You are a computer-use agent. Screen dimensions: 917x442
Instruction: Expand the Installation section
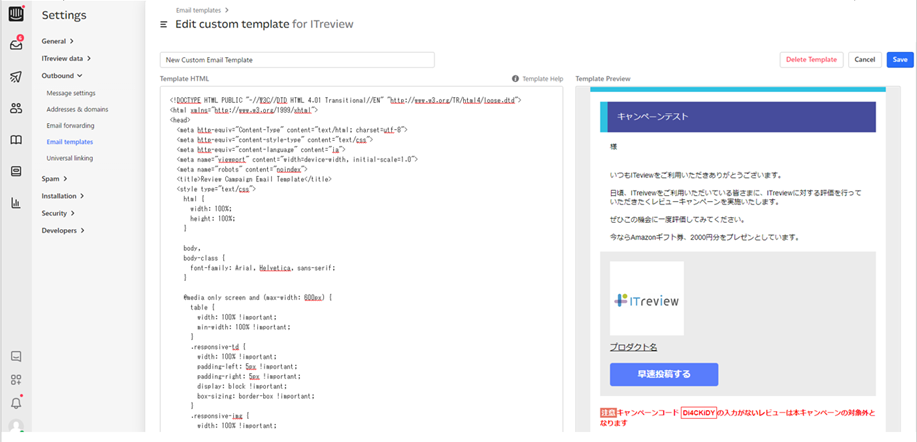click(x=62, y=196)
